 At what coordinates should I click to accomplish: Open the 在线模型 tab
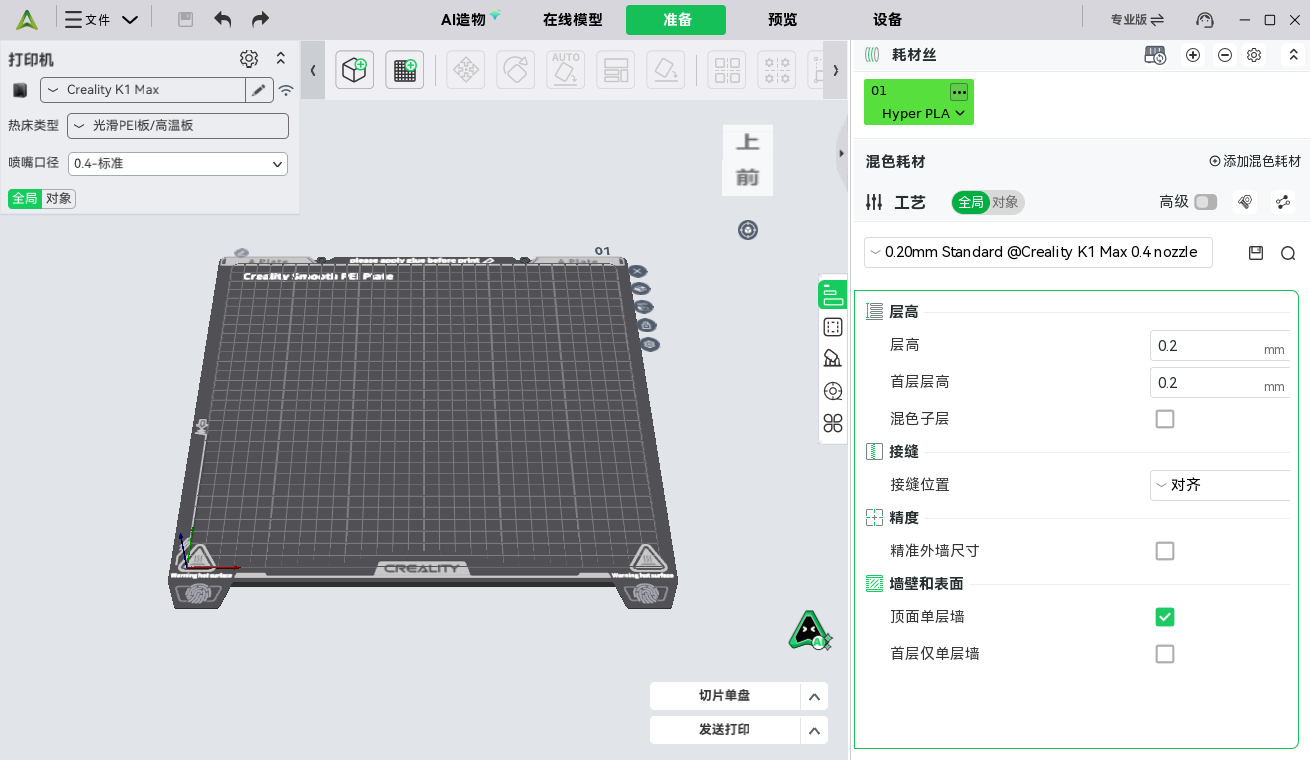pyautogui.click(x=573, y=20)
